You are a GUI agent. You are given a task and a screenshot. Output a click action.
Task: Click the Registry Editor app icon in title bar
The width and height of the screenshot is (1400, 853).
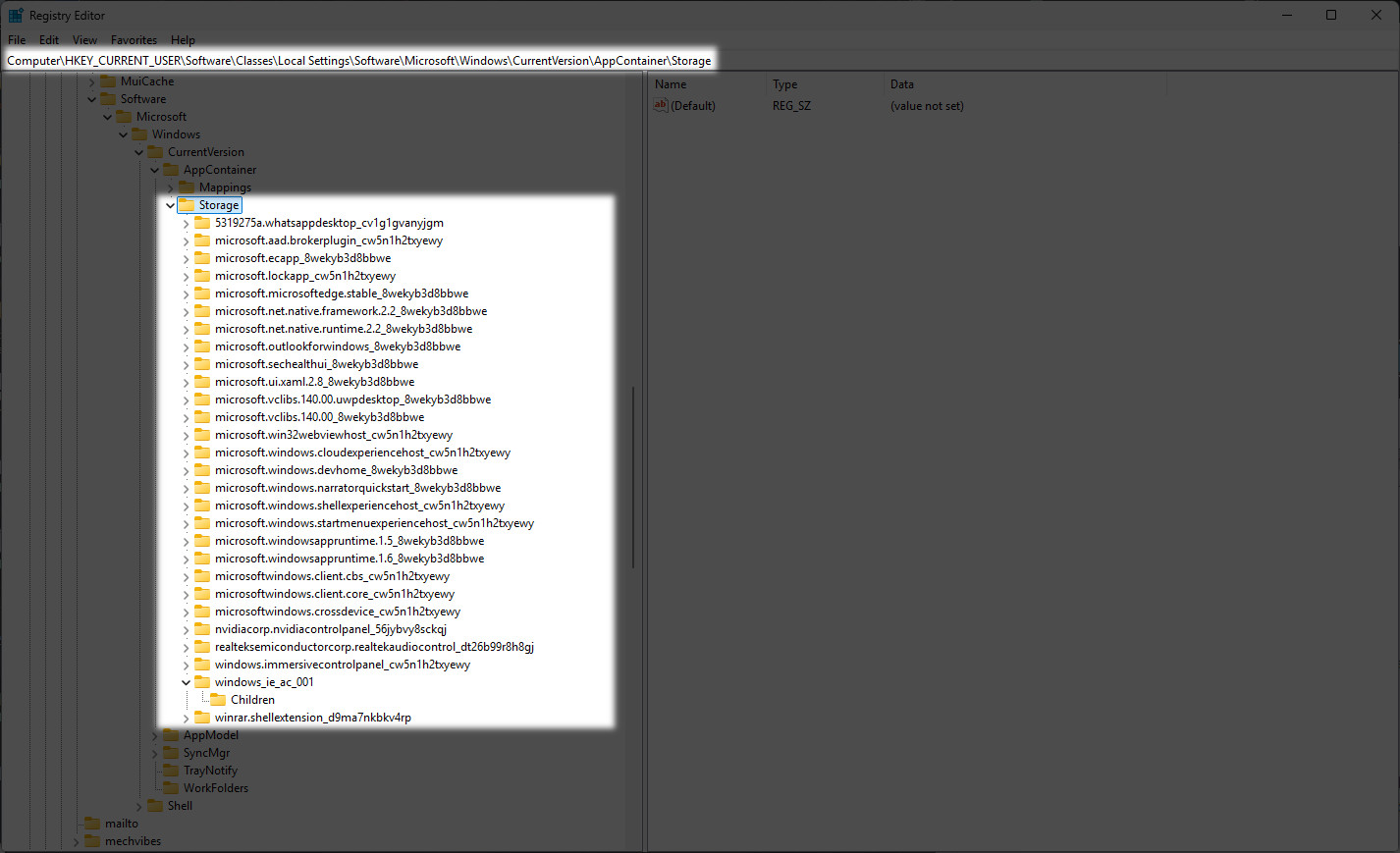pyautogui.click(x=16, y=15)
